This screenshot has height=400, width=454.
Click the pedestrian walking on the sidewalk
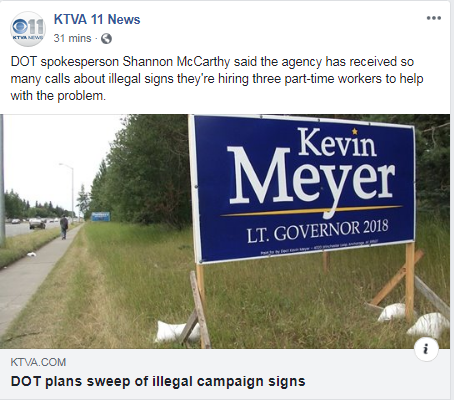[x=64, y=227]
